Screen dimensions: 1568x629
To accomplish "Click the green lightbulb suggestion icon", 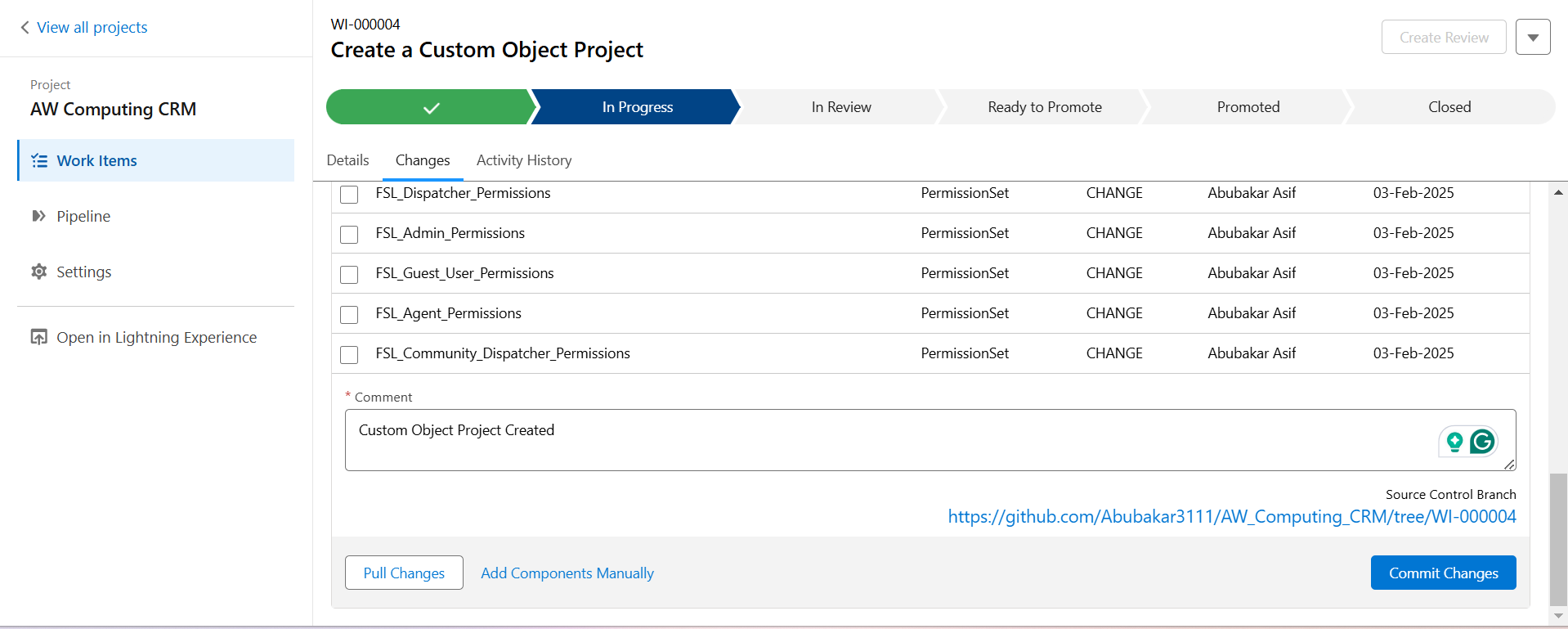I will pyautogui.click(x=1454, y=442).
